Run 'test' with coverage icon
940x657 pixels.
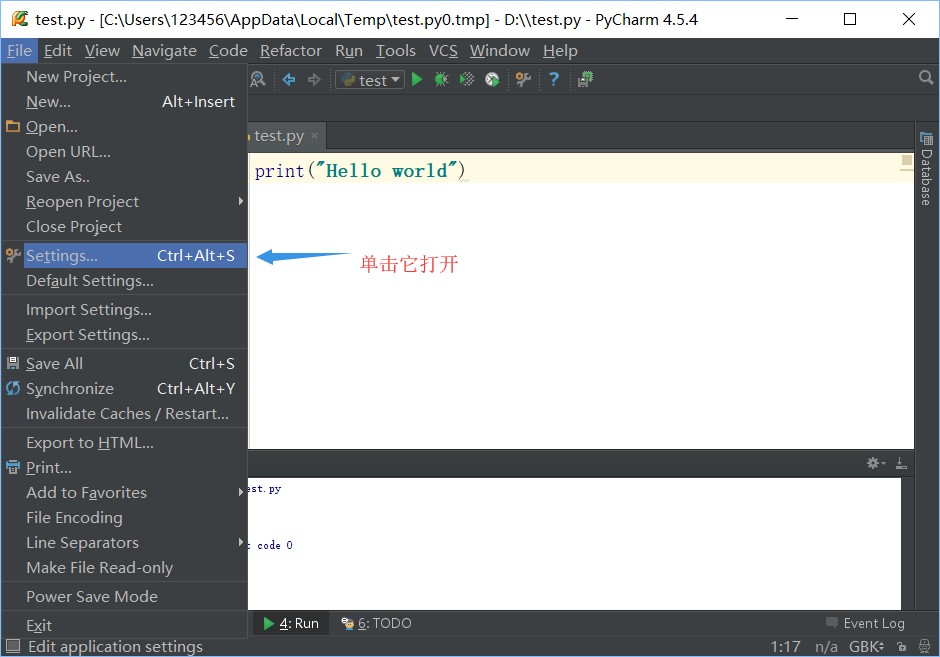(466, 79)
